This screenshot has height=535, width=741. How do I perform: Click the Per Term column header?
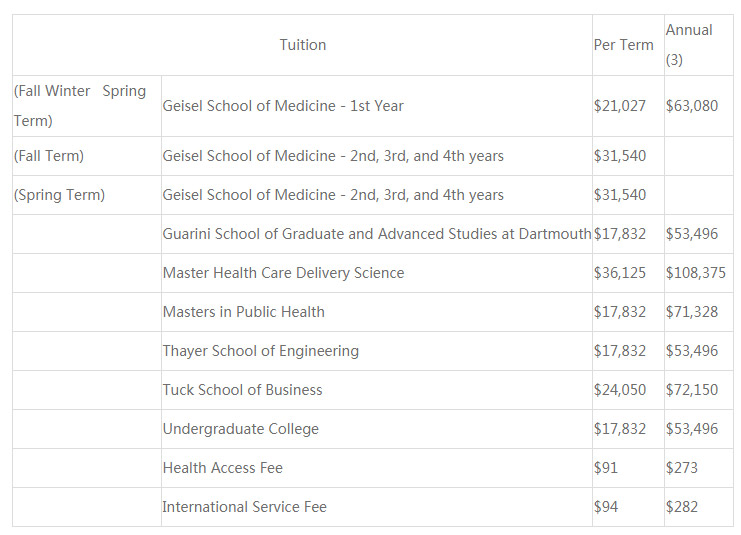coord(623,45)
